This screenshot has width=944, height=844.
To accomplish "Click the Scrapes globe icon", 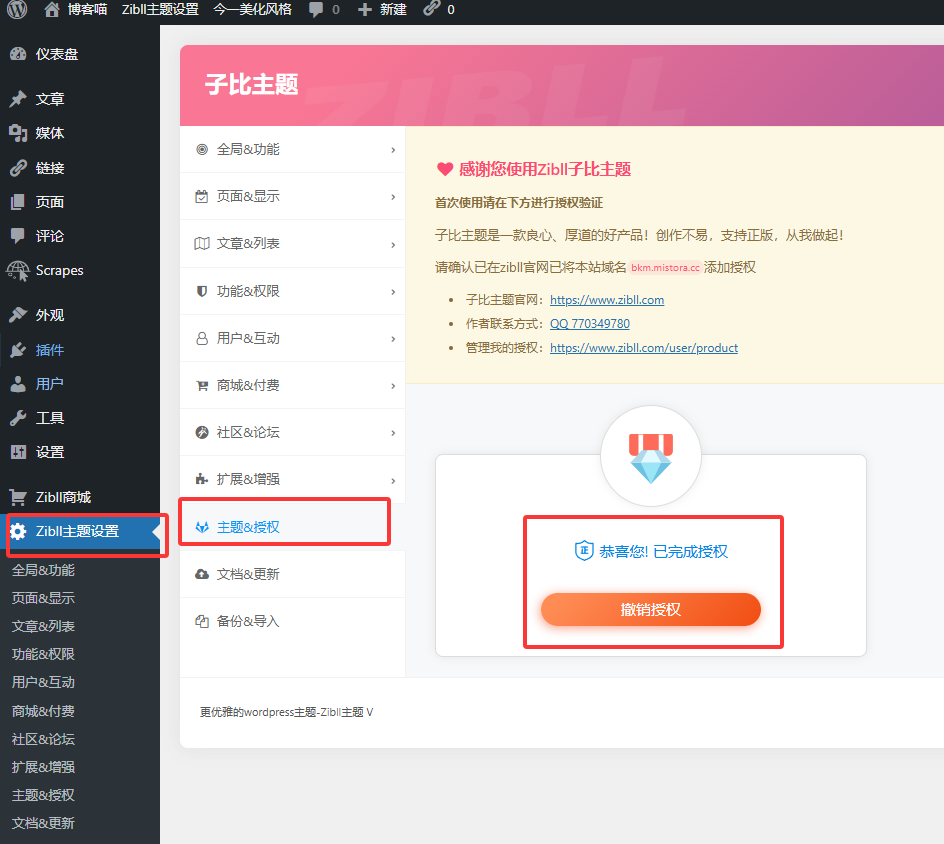I will [18, 271].
